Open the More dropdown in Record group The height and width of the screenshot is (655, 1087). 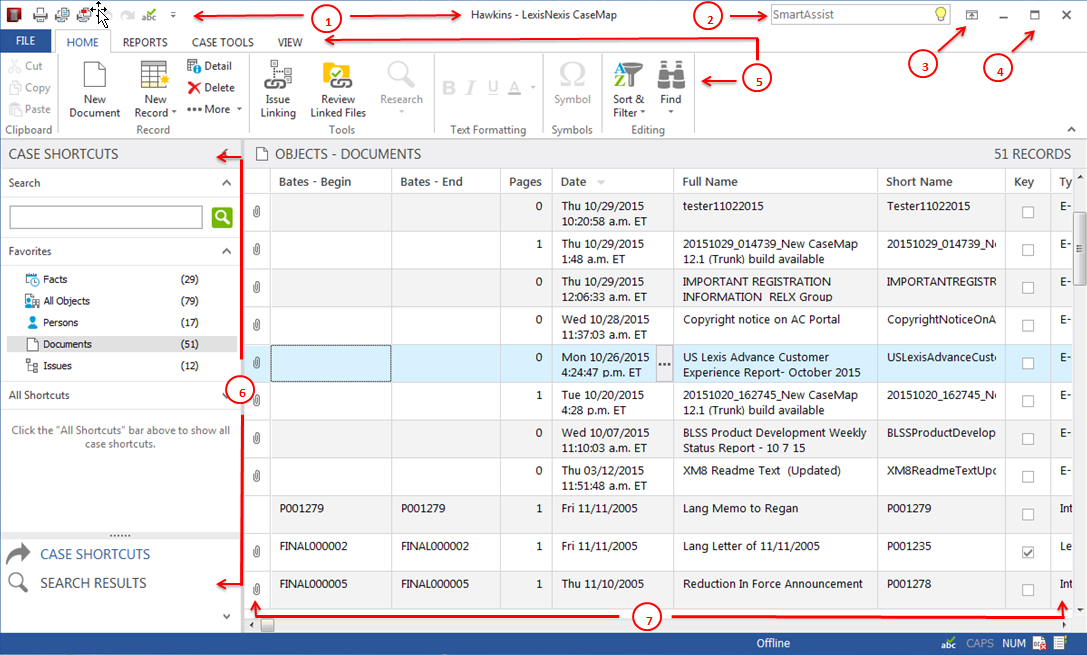(214, 109)
